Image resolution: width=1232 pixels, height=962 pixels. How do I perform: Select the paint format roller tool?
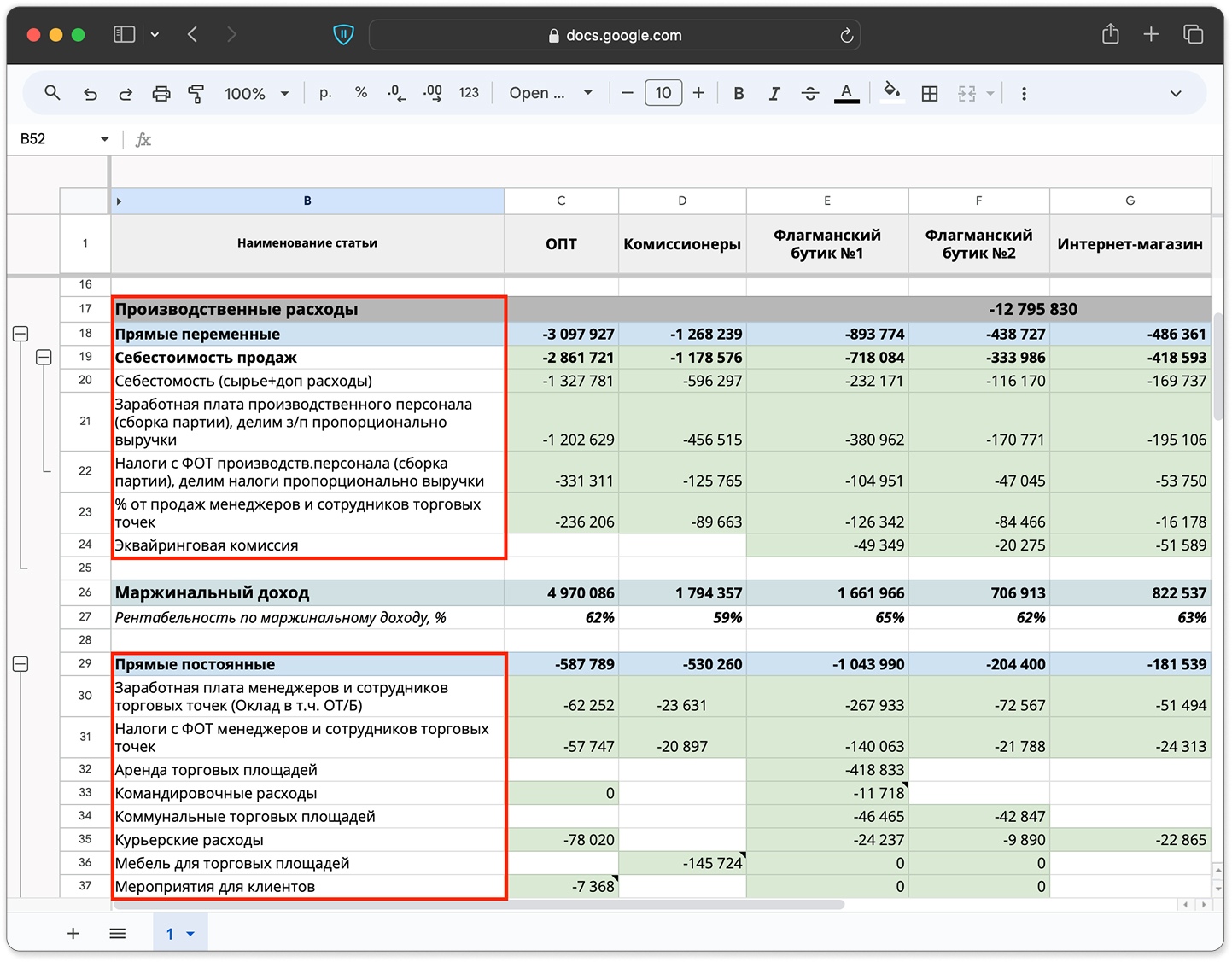coord(196,94)
